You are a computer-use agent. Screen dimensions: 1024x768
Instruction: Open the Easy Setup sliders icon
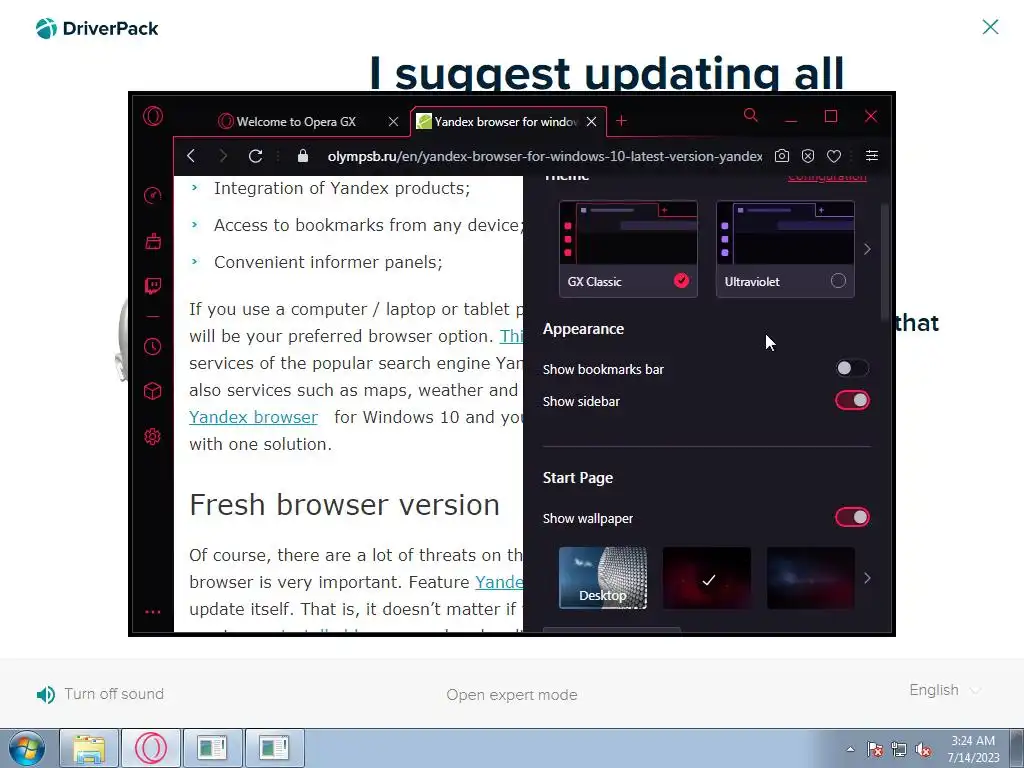pyautogui.click(x=872, y=155)
